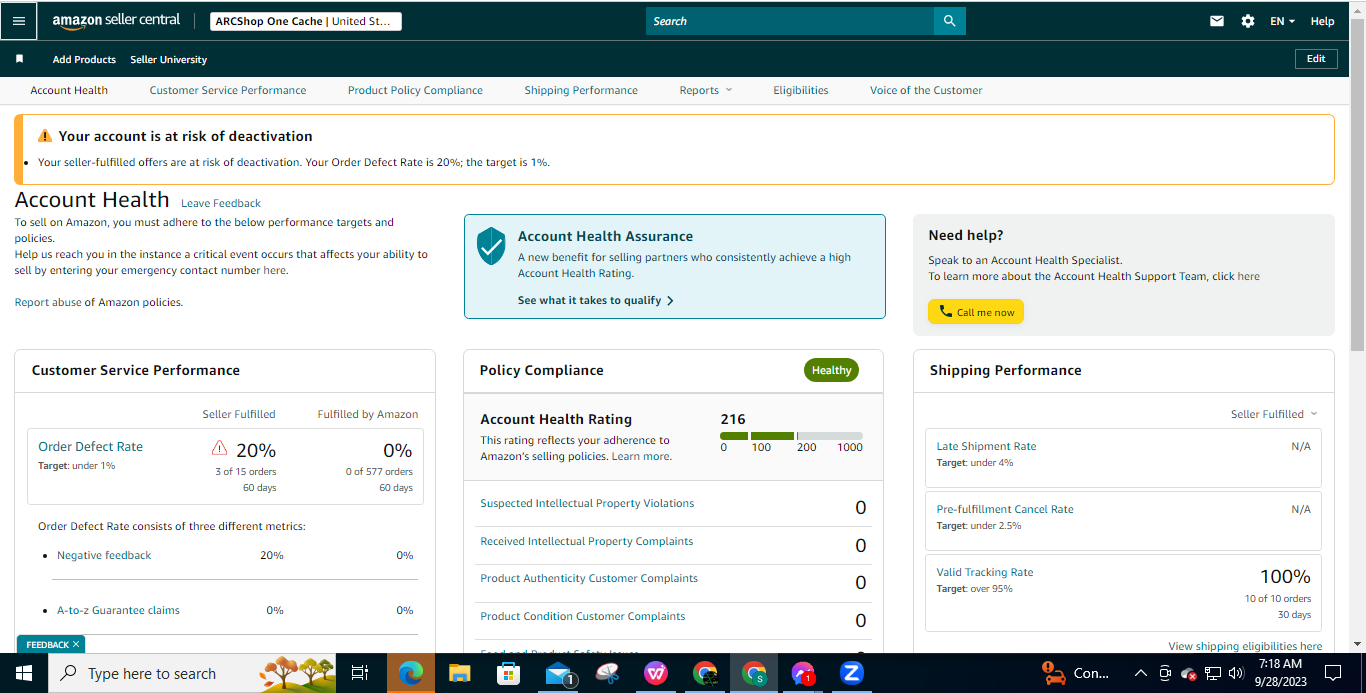This screenshot has width=1366, height=693.
Task: Open Product Authenticity Customer Complaints
Action: click(589, 578)
